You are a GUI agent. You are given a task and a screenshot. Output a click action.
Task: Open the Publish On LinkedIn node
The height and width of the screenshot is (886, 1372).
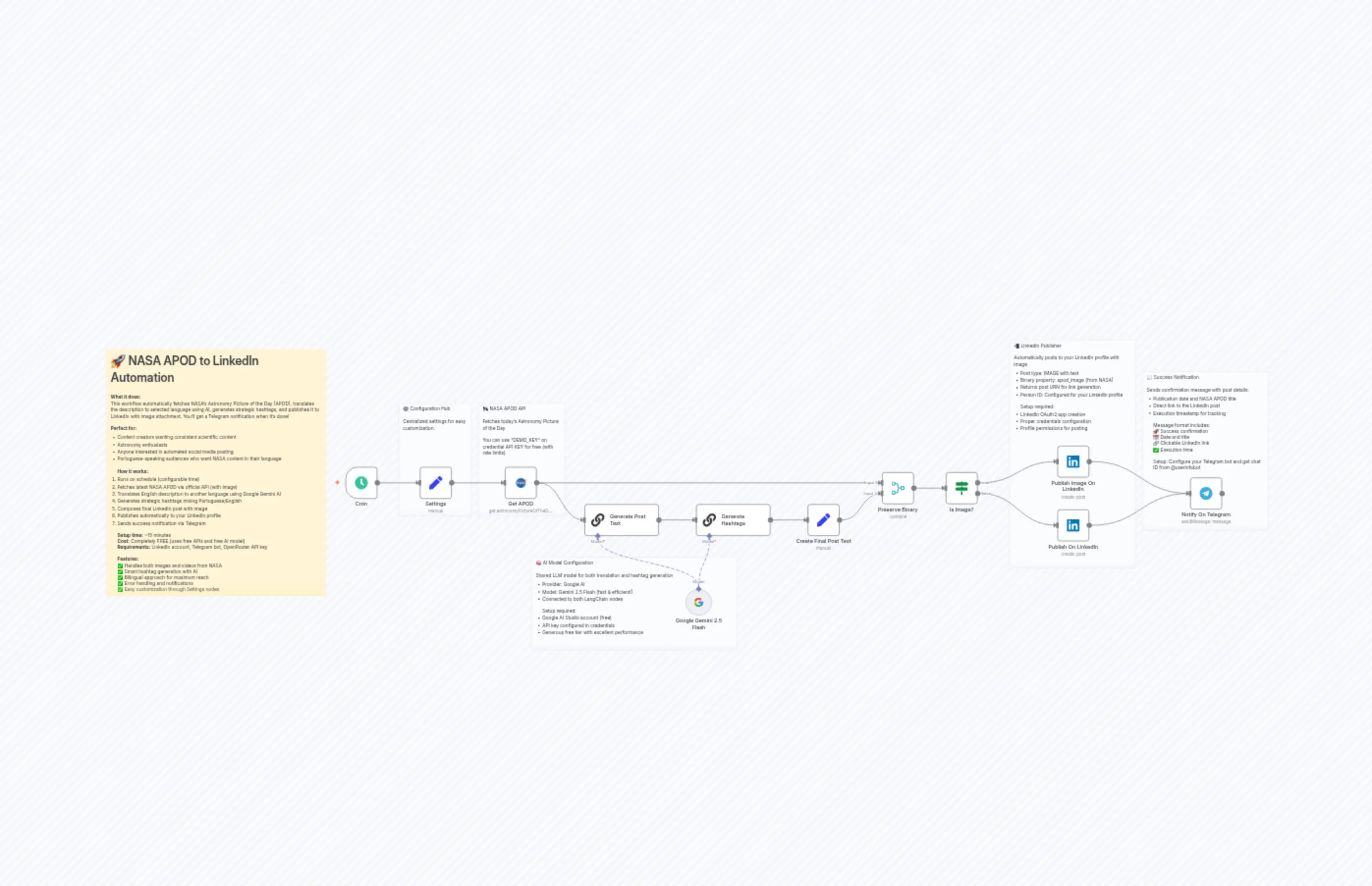point(1073,525)
